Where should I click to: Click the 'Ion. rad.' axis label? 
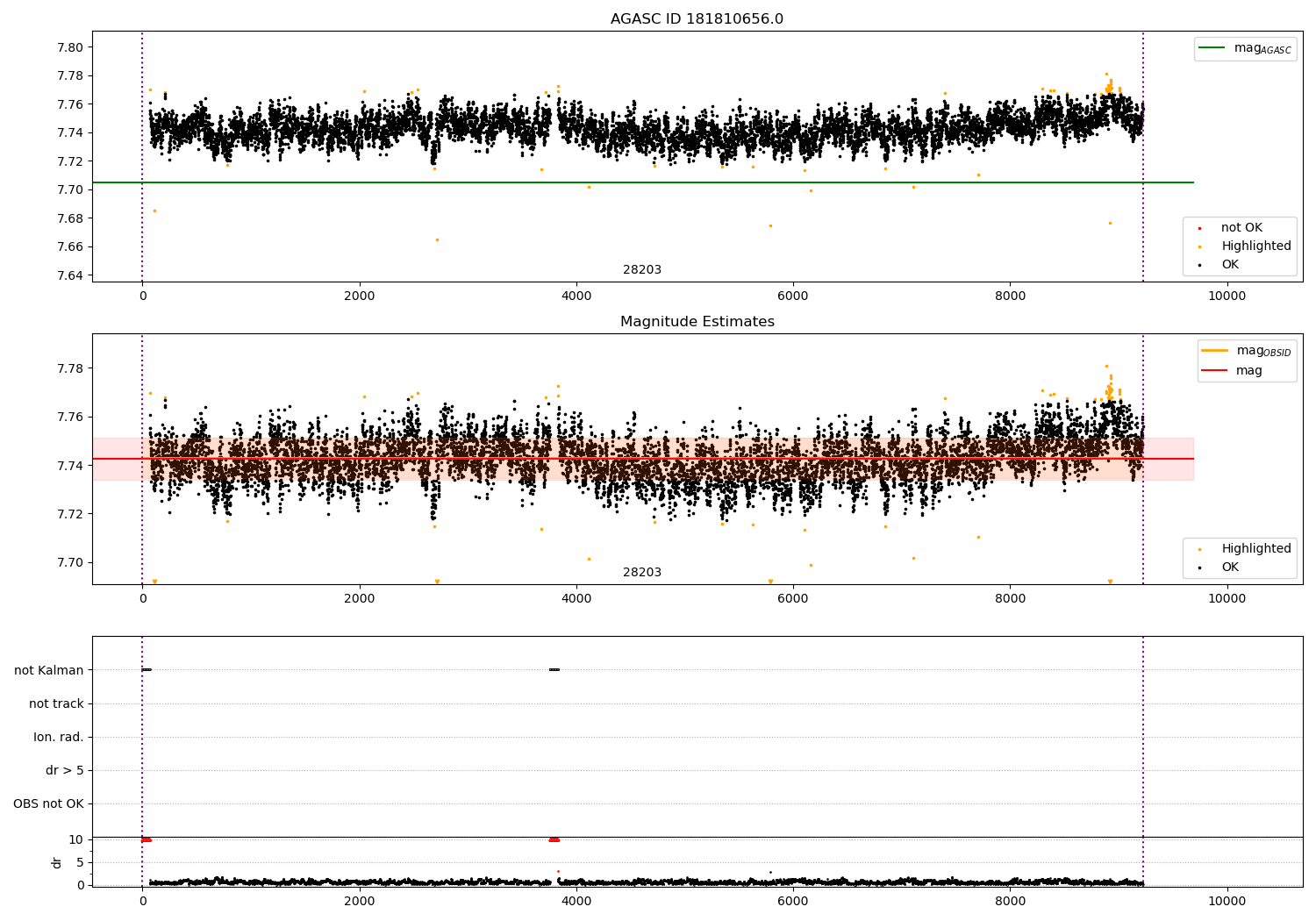pos(59,737)
